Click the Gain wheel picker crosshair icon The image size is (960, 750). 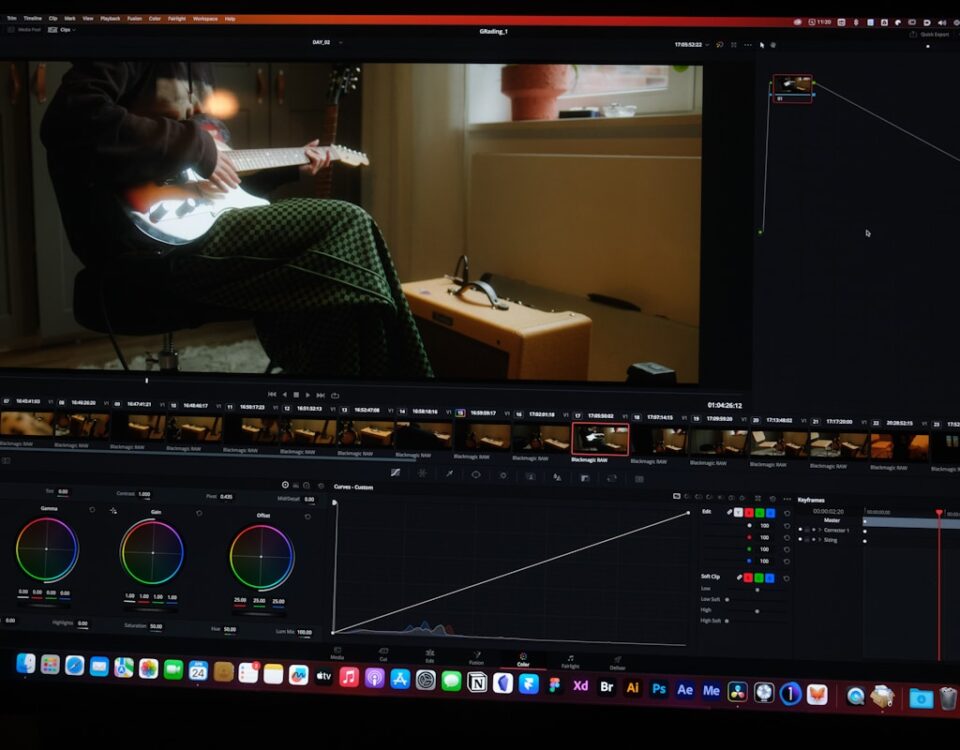coord(113,510)
